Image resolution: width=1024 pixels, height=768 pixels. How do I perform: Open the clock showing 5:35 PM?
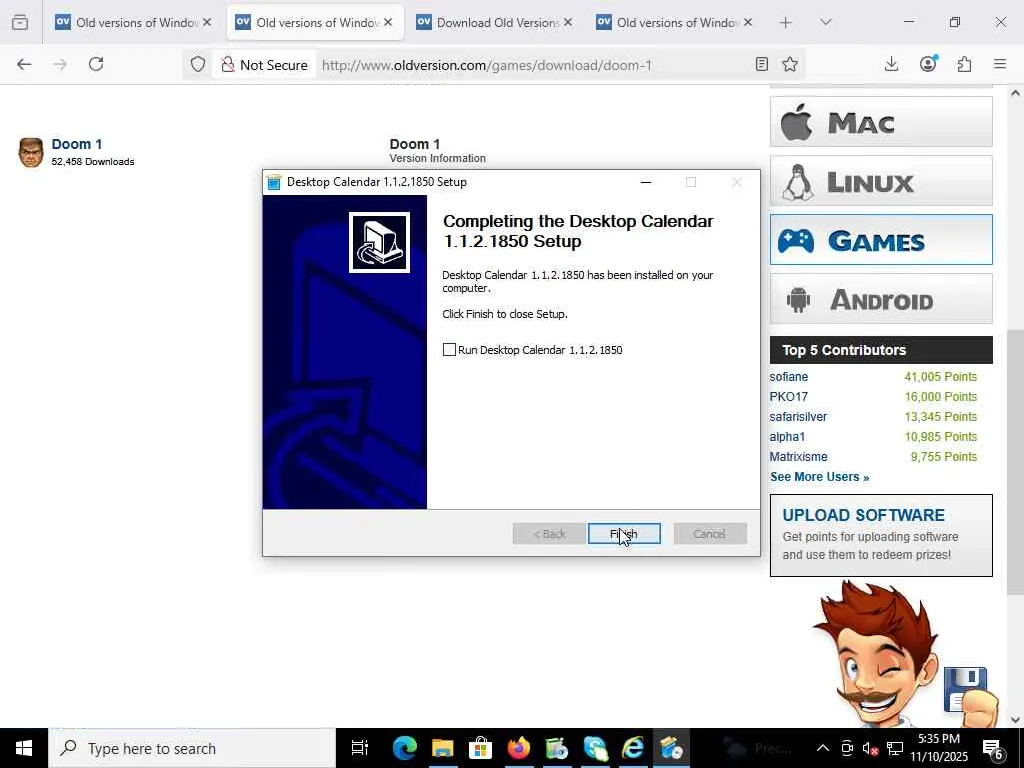[x=939, y=748]
